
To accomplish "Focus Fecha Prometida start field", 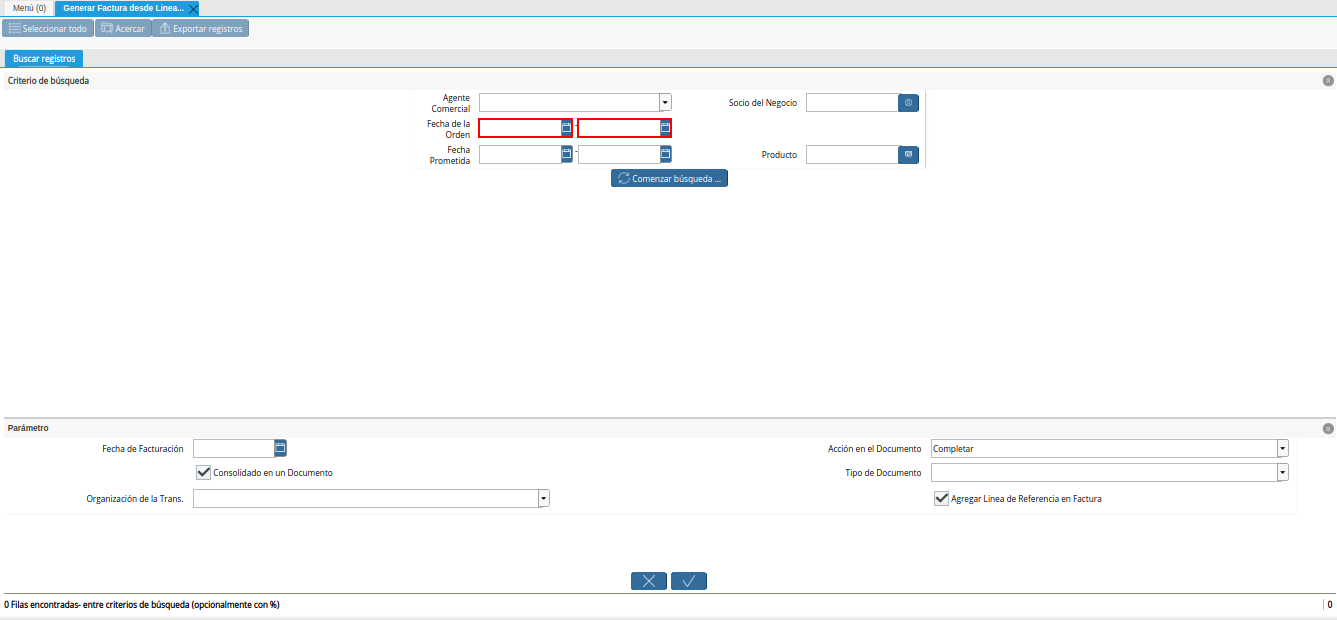I will coord(520,154).
